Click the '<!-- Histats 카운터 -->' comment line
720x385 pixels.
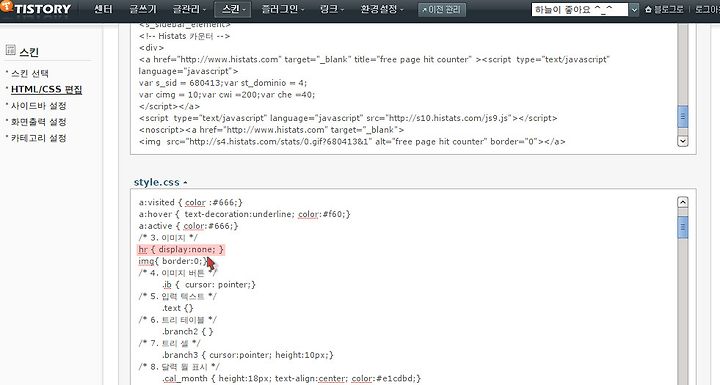coord(184,36)
